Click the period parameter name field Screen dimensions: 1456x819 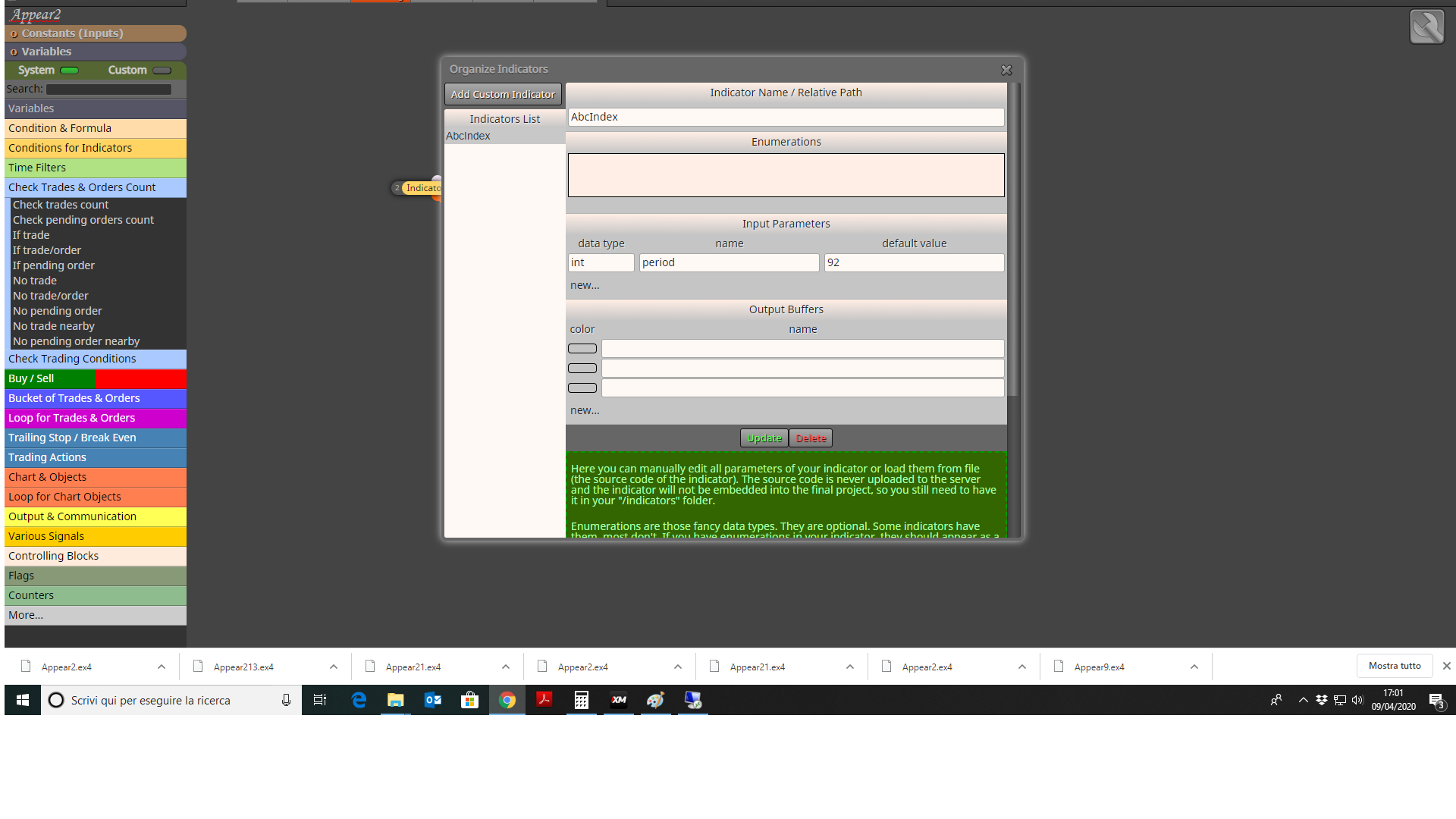click(x=729, y=262)
